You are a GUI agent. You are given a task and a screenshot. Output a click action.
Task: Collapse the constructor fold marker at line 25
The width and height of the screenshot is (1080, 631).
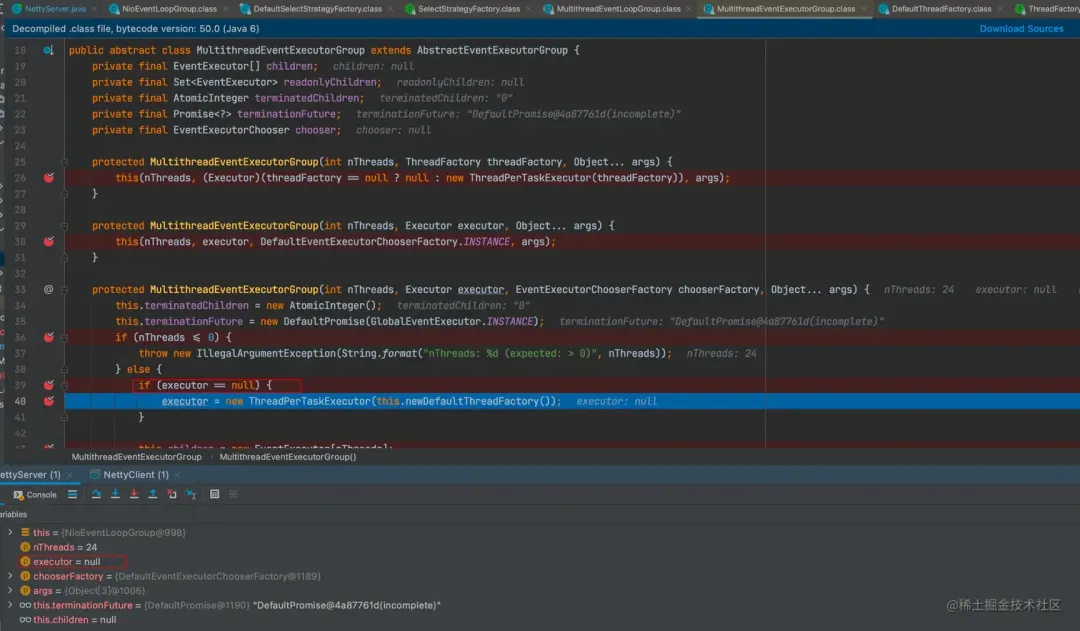(x=64, y=162)
